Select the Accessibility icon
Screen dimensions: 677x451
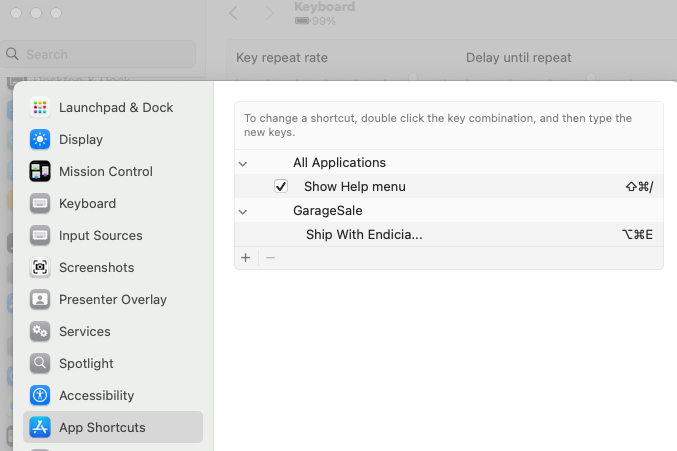point(40,395)
